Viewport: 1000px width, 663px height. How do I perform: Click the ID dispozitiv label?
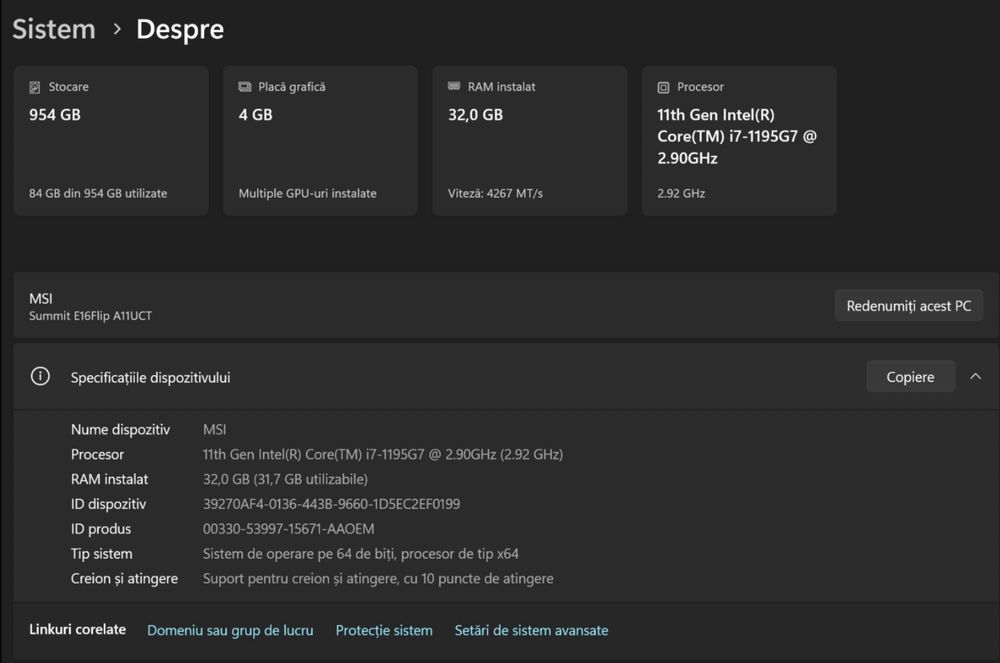(108, 504)
